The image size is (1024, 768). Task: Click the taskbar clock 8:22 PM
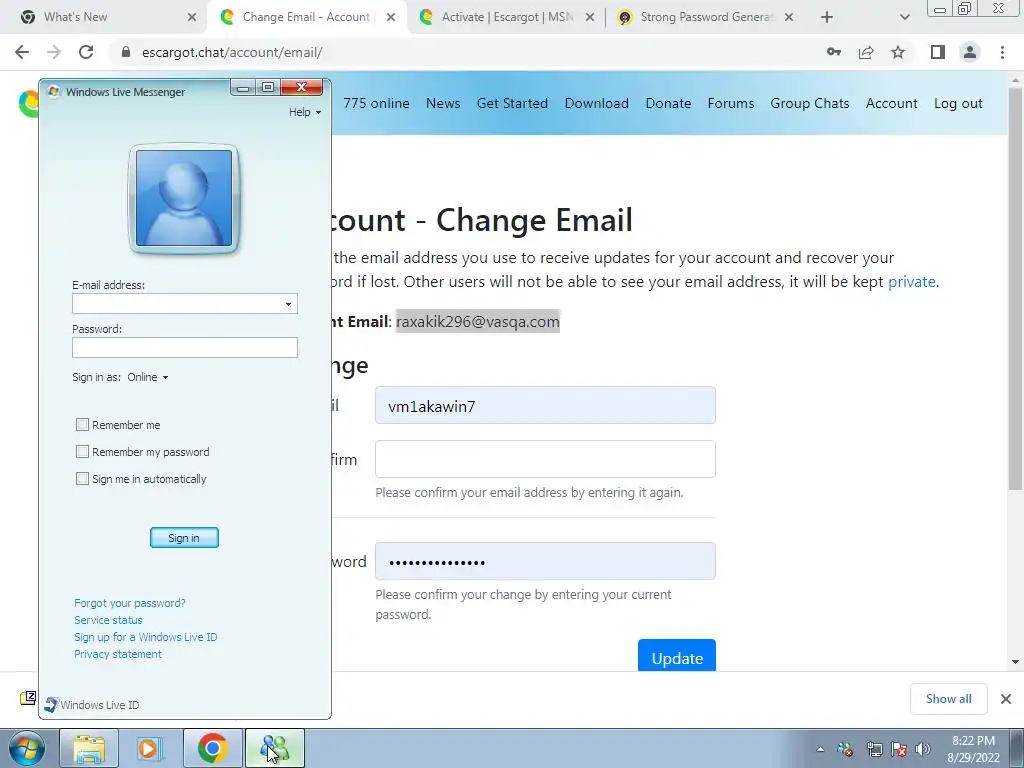coord(973,749)
